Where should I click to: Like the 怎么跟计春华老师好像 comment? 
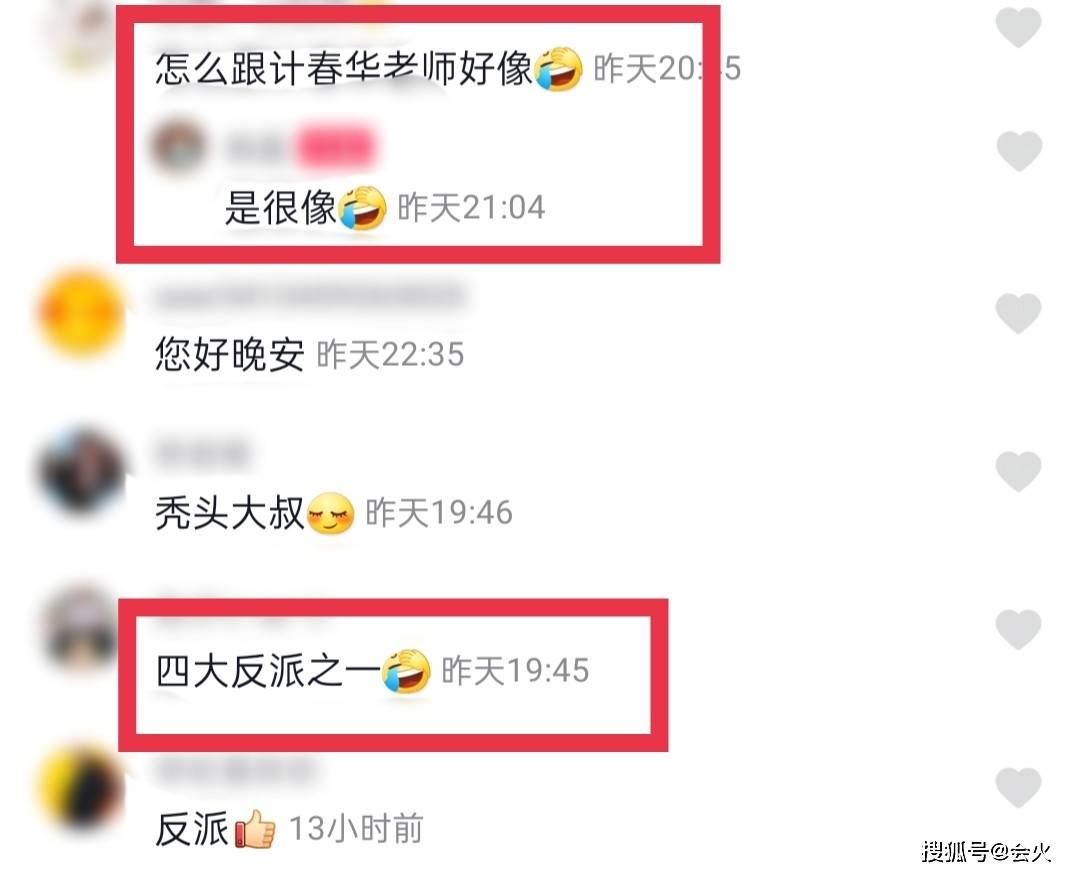point(1018,25)
